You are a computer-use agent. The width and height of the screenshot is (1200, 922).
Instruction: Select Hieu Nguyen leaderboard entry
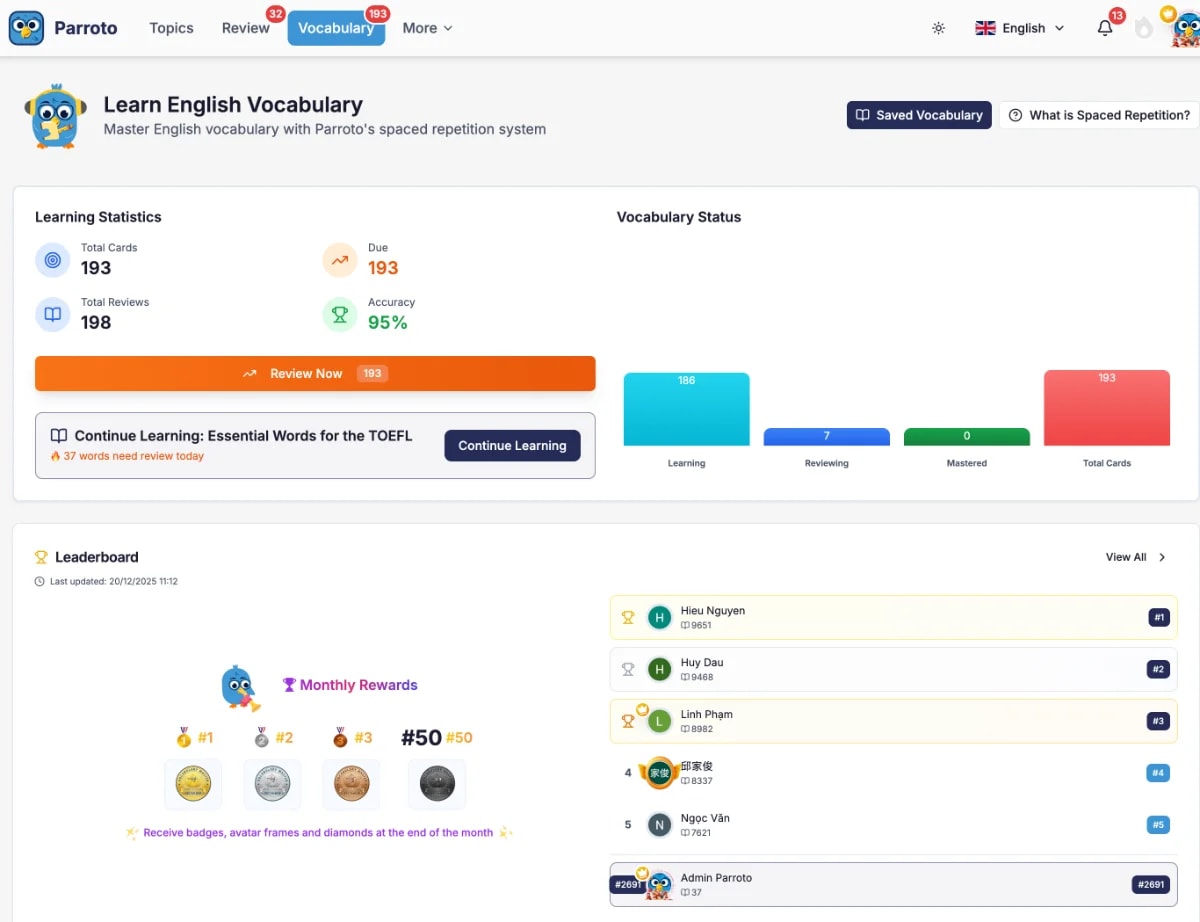893,618
